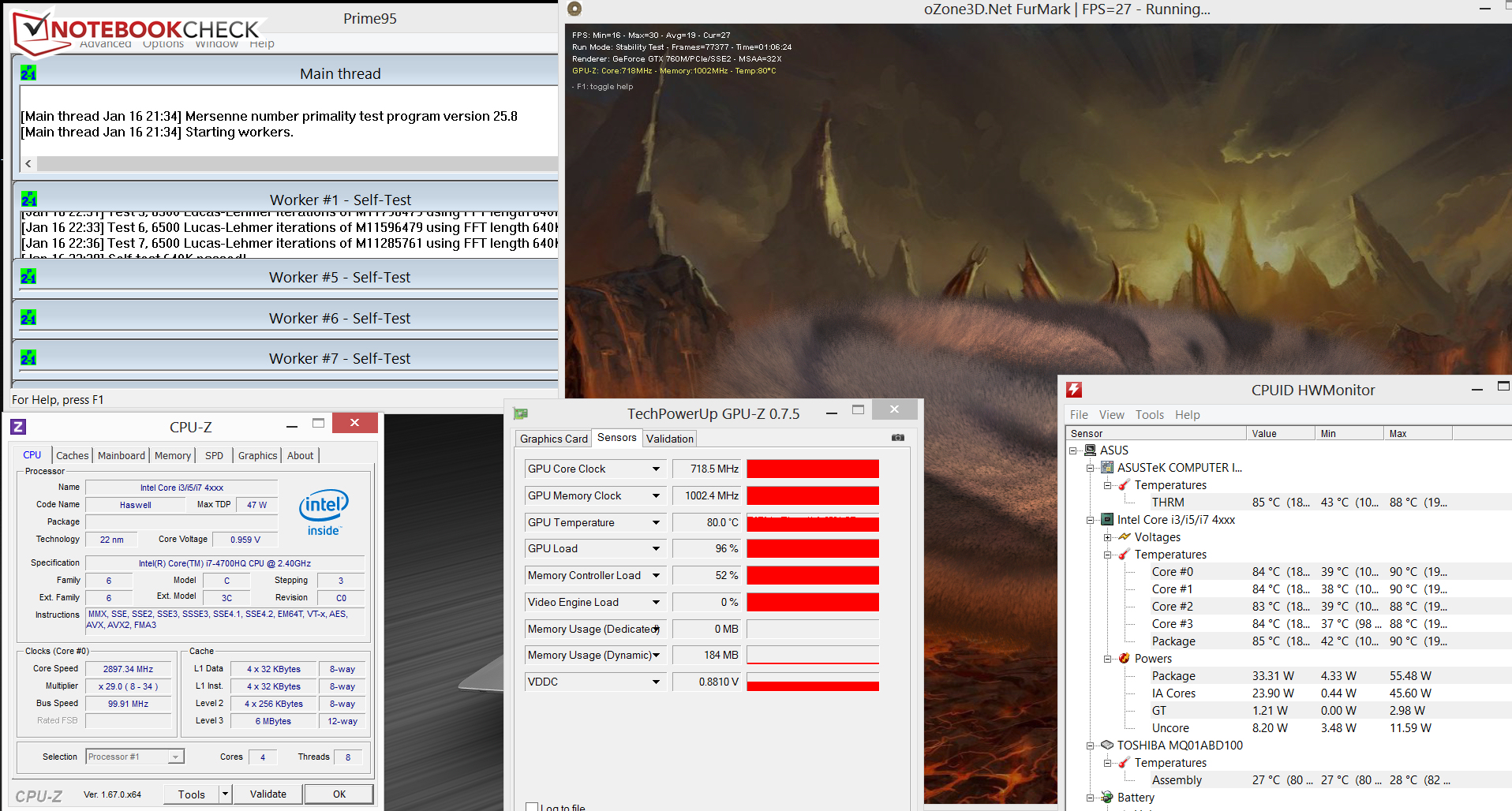Open the Graphics tab in CPU-Z
The image size is (1512, 811).
[257, 455]
